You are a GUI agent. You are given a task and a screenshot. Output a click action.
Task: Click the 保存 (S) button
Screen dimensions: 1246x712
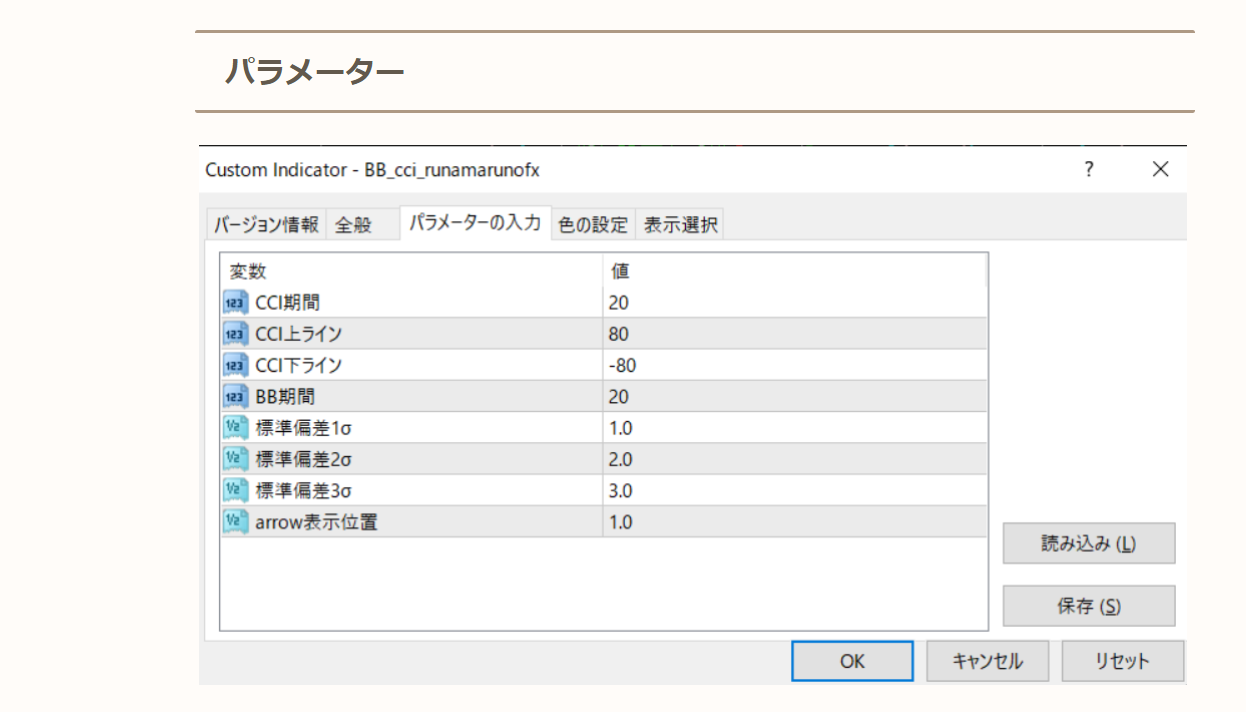[1088, 606]
